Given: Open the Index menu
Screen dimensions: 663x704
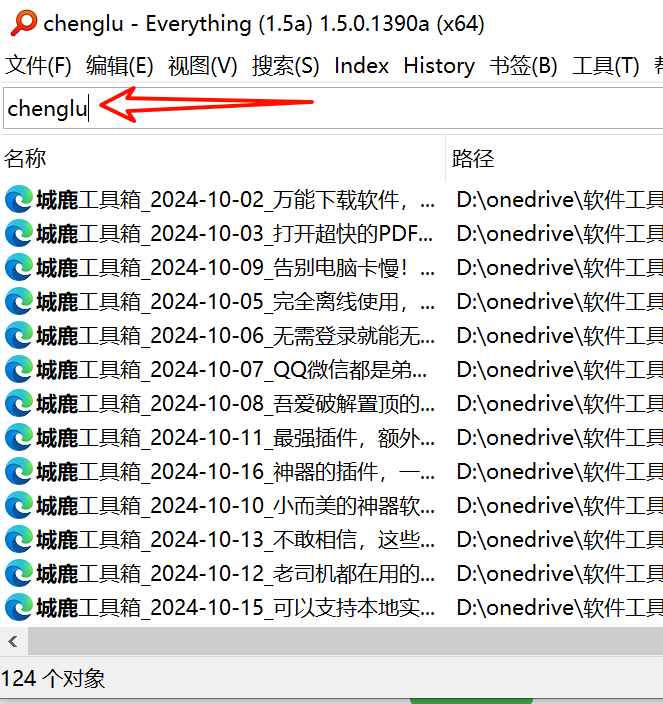Looking at the screenshot, I should [361, 66].
